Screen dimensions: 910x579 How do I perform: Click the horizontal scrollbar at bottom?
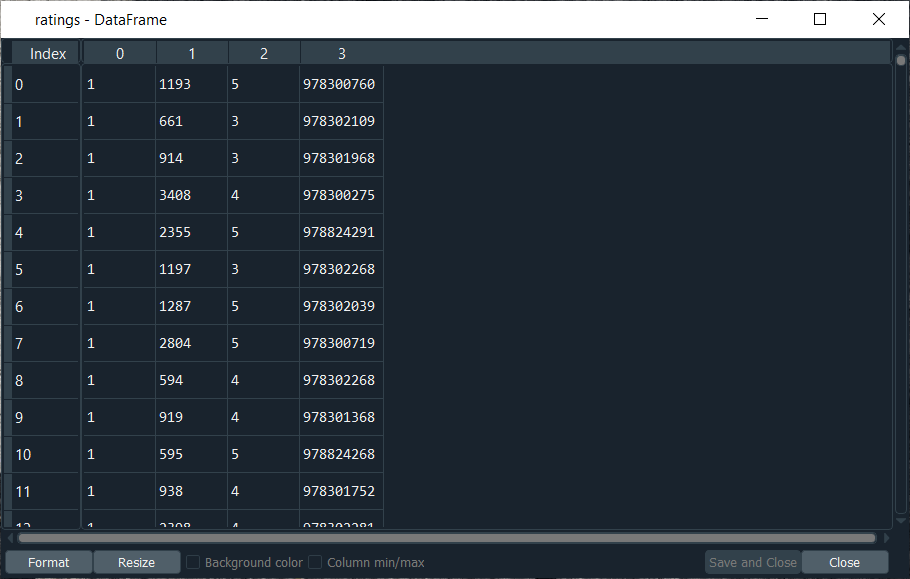tap(445, 538)
